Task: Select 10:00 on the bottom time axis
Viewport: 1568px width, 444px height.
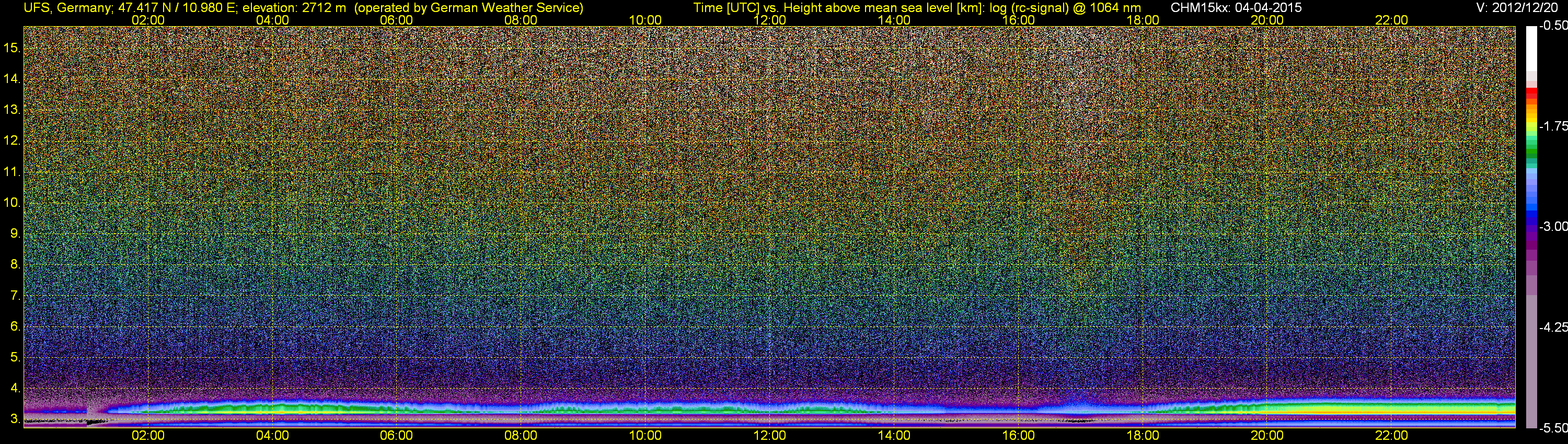Action: (x=645, y=436)
